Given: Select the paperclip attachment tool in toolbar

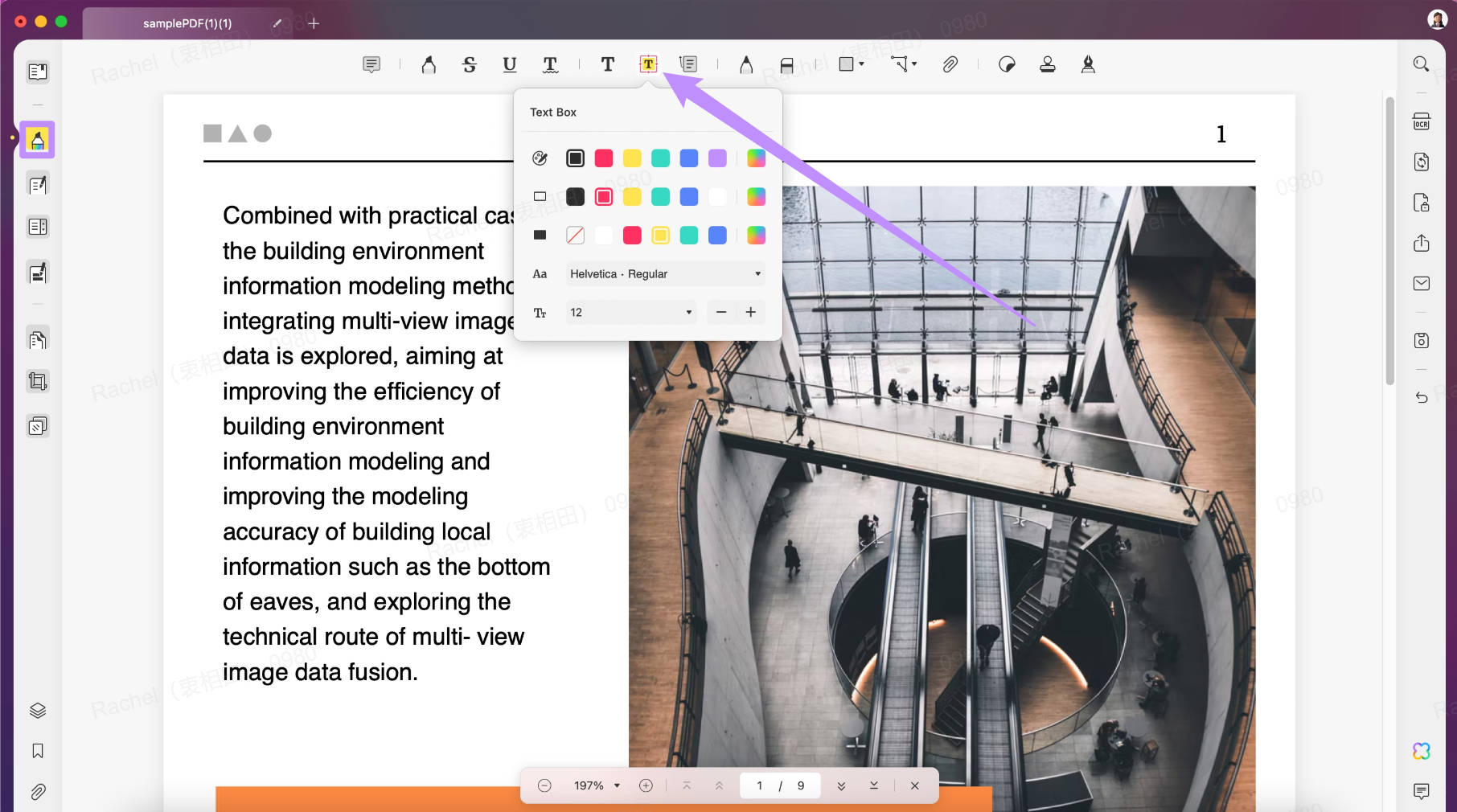Looking at the screenshot, I should (950, 64).
